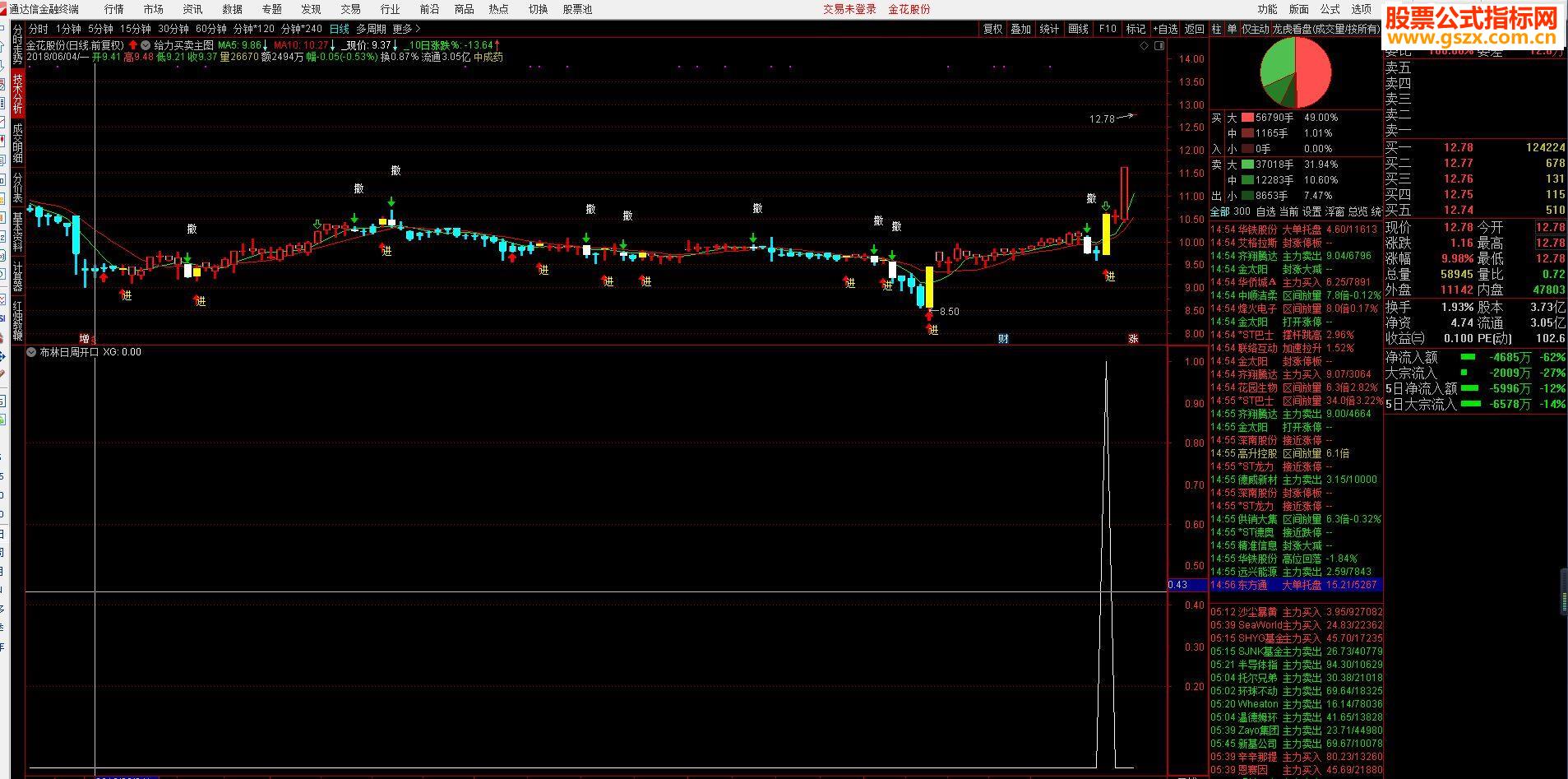Activate the 画线 drawing tool
This screenshot has width=1568, height=779.
point(1078,29)
